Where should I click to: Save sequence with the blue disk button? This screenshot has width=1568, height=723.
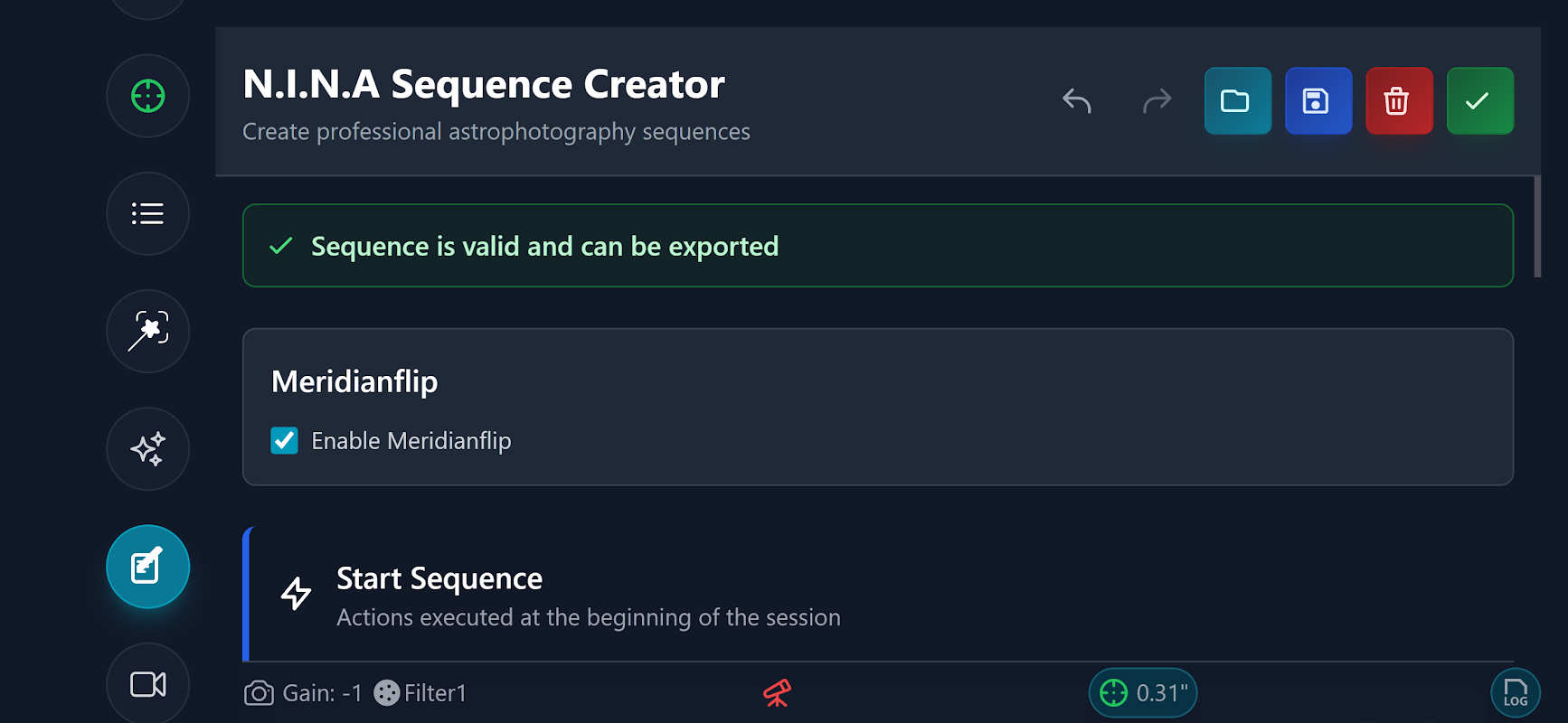click(1318, 101)
